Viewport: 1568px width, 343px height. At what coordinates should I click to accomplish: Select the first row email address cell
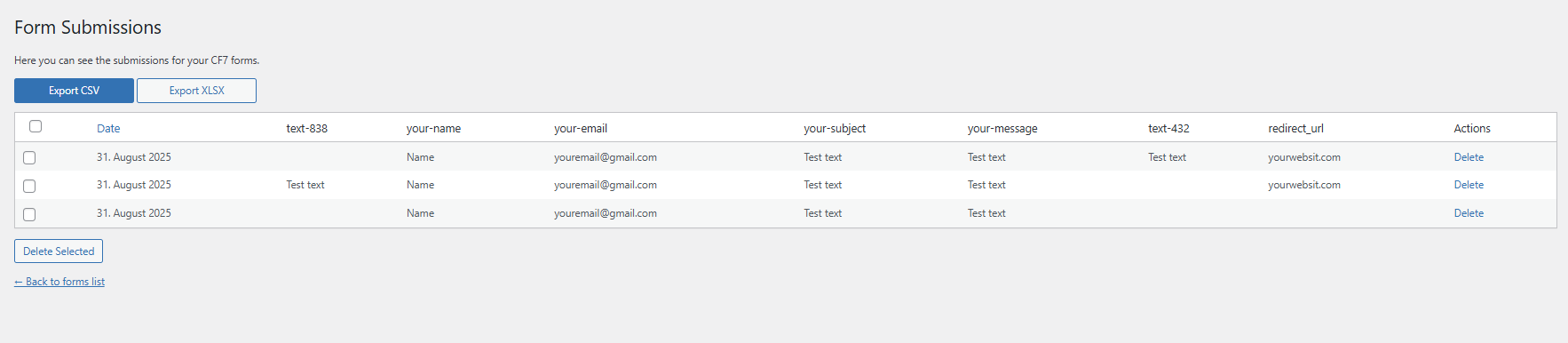click(x=606, y=157)
